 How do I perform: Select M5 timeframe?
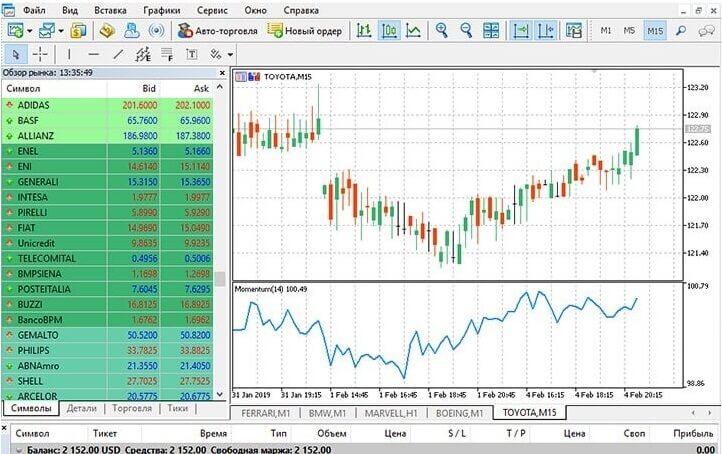coord(629,31)
